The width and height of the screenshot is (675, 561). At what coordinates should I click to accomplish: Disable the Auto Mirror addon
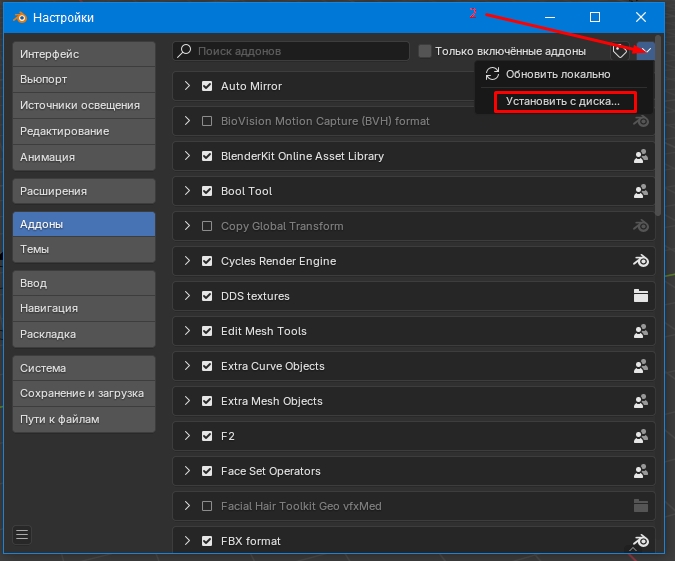[x=207, y=86]
